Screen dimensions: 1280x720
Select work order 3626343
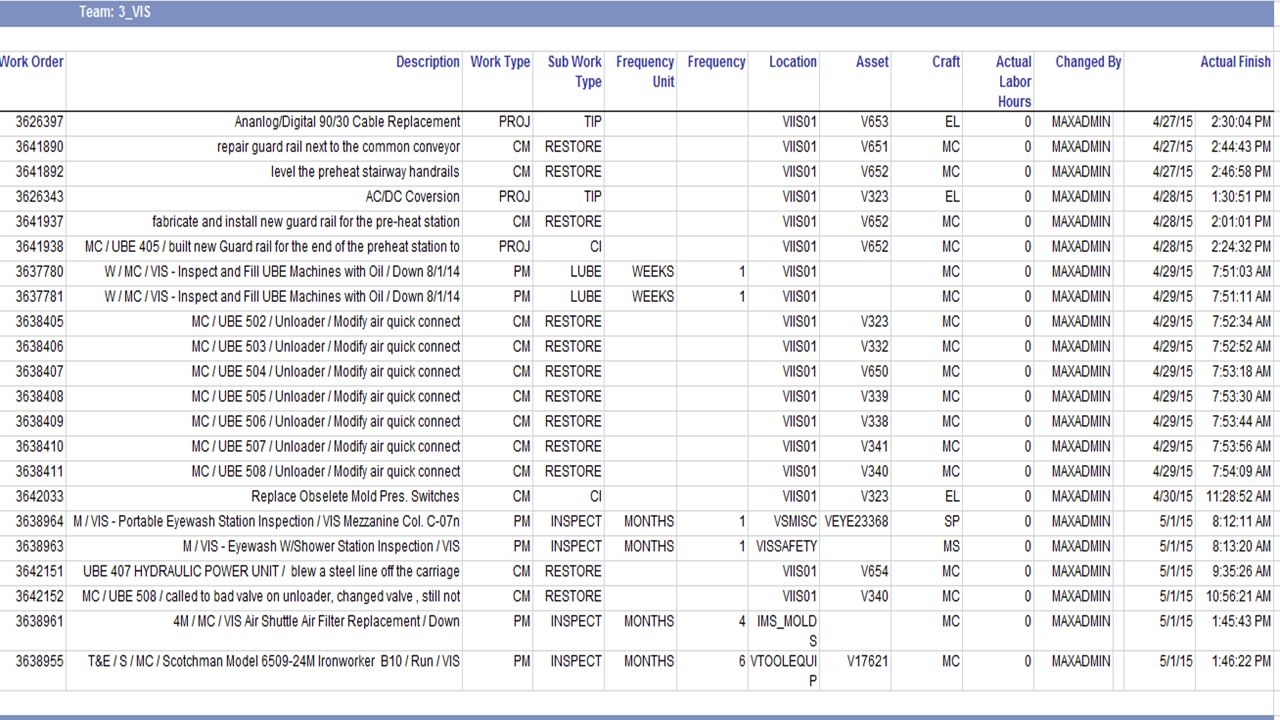(x=40, y=197)
